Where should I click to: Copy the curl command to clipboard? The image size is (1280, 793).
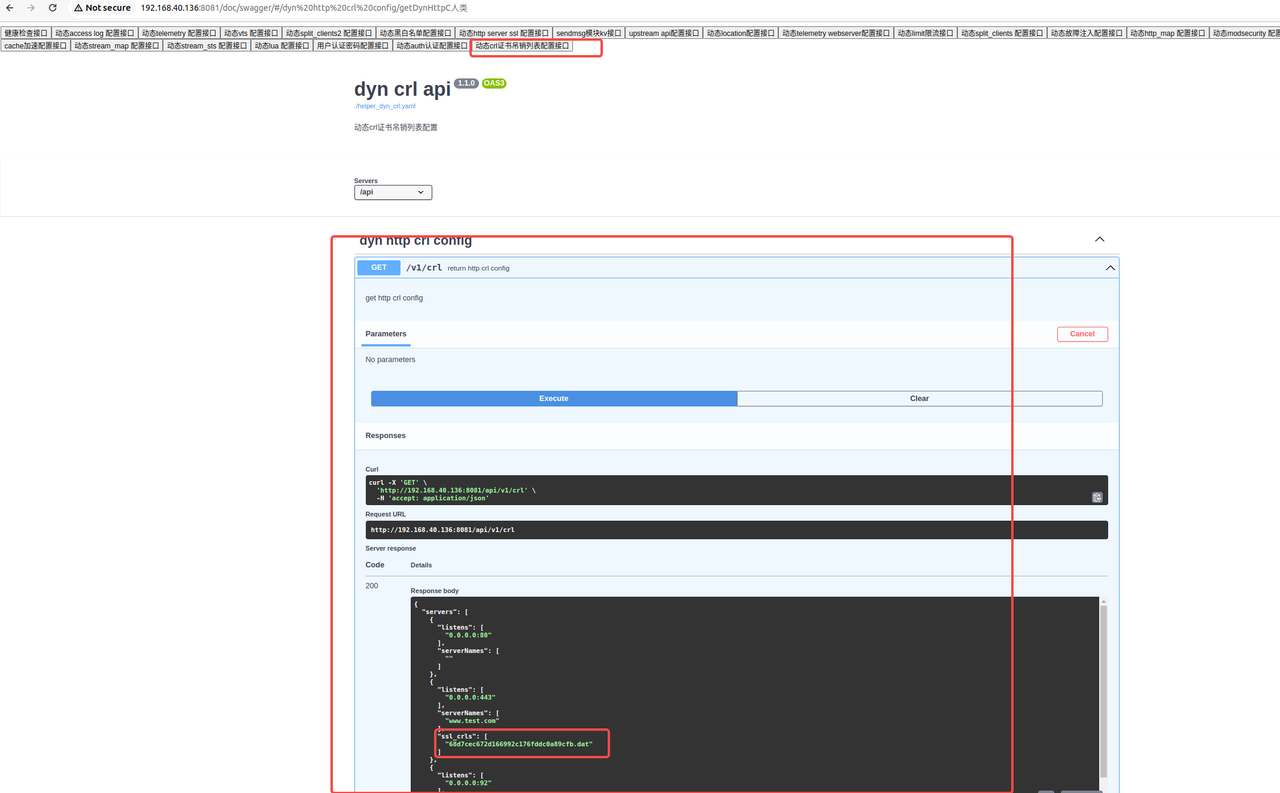pos(1097,497)
